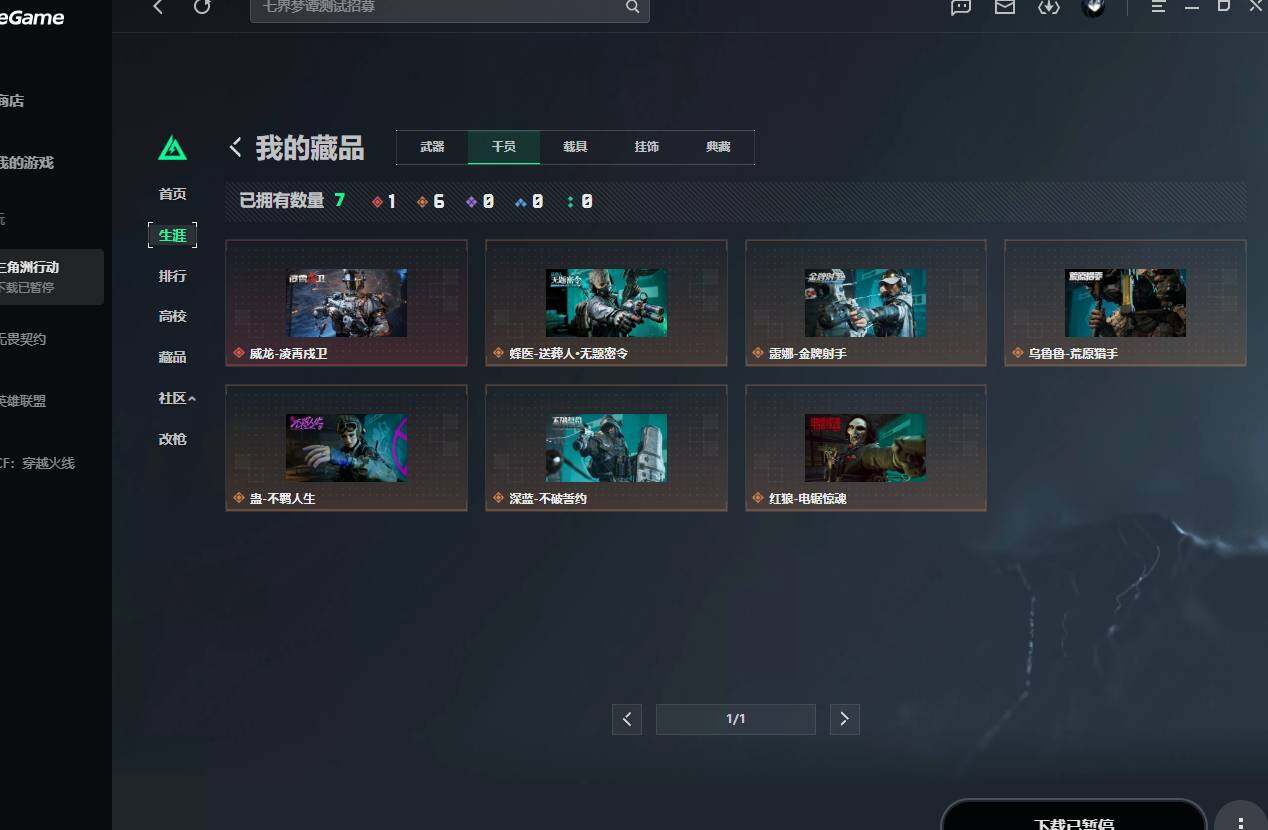Open 高校 in the side navigation
The width and height of the screenshot is (1268, 830).
pos(172,316)
